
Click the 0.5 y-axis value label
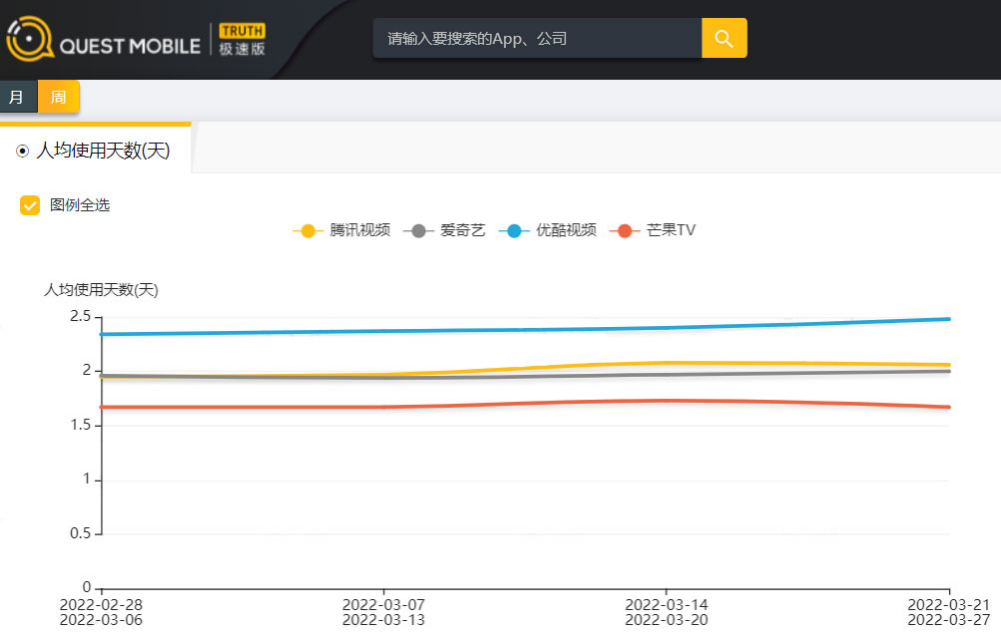click(x=80, y=533)
